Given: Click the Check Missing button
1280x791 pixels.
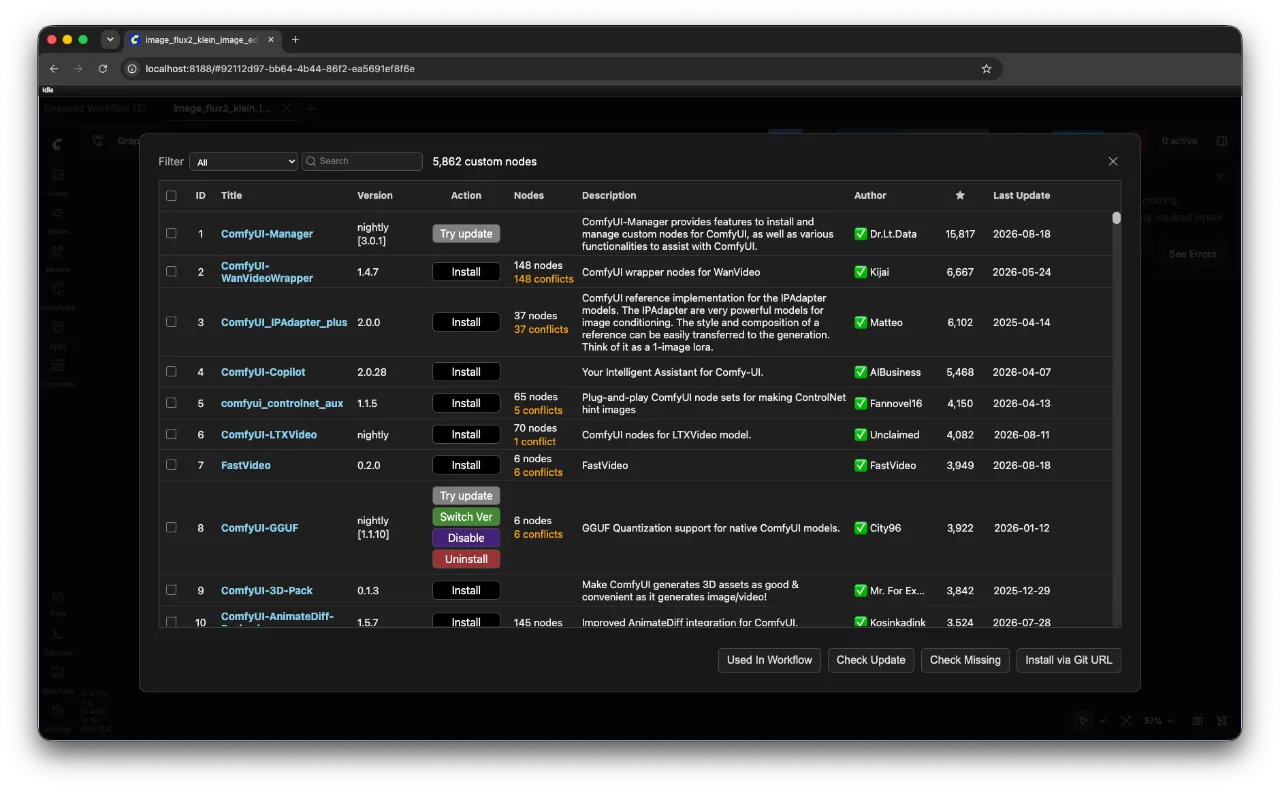Looking at the screenshot, I should 965,660.
